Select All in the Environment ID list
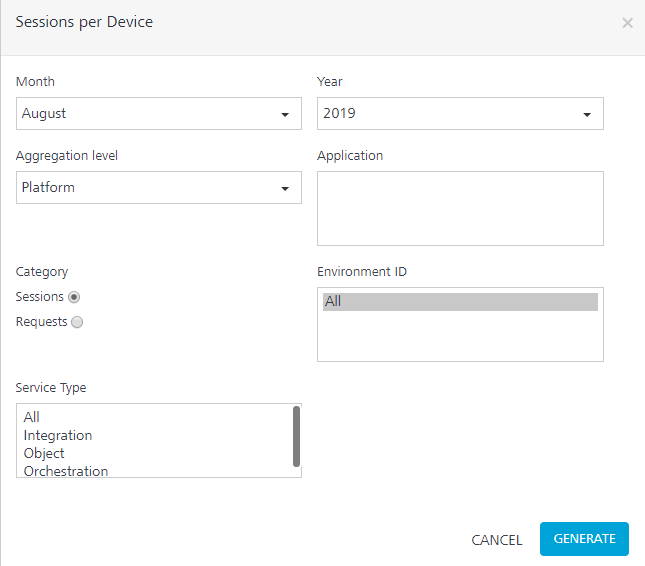 coord(460,301)
